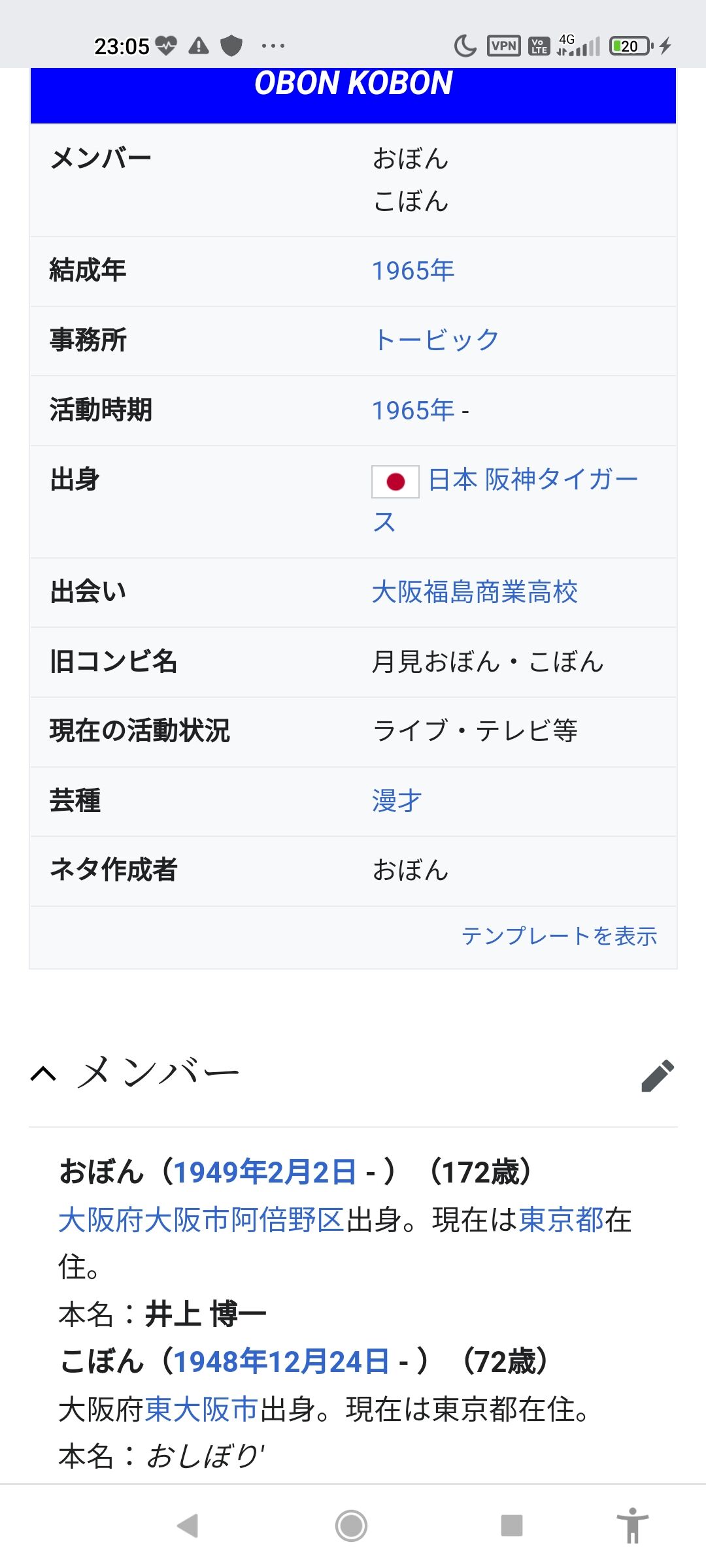The image size is (706, 1568).
Task: Open the 1949年2月2日 birthdate link
Action: pos(265,1171)
